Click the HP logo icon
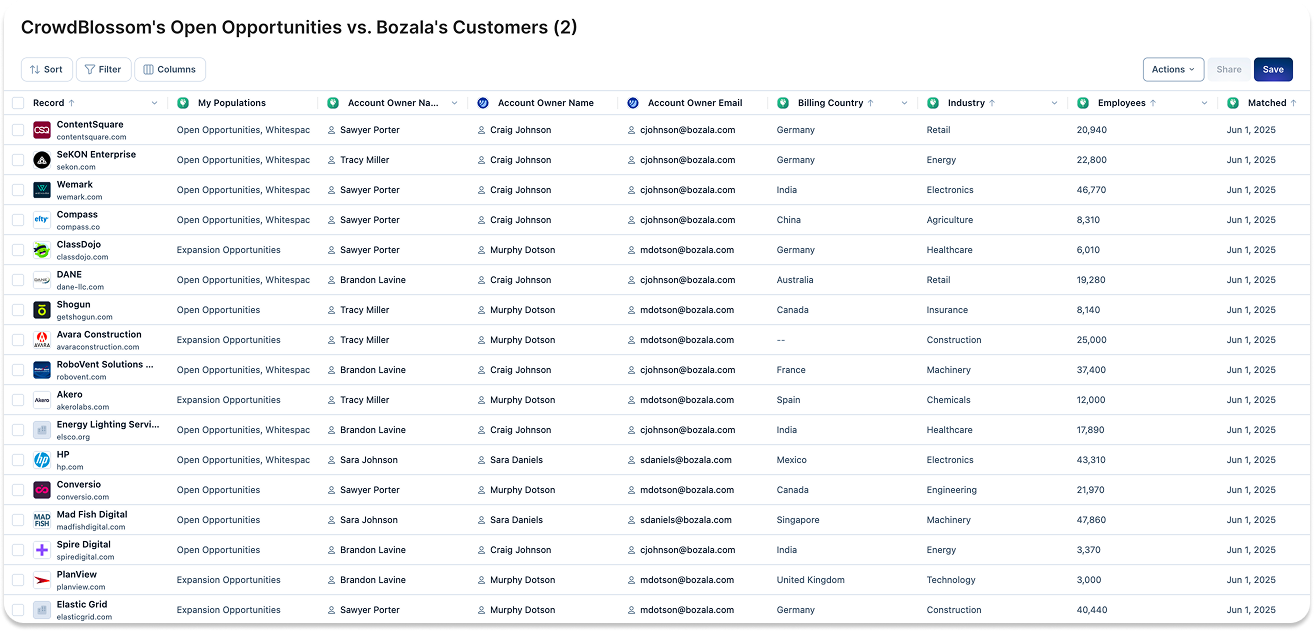The image size is (1314, 631). pos(42,460)
